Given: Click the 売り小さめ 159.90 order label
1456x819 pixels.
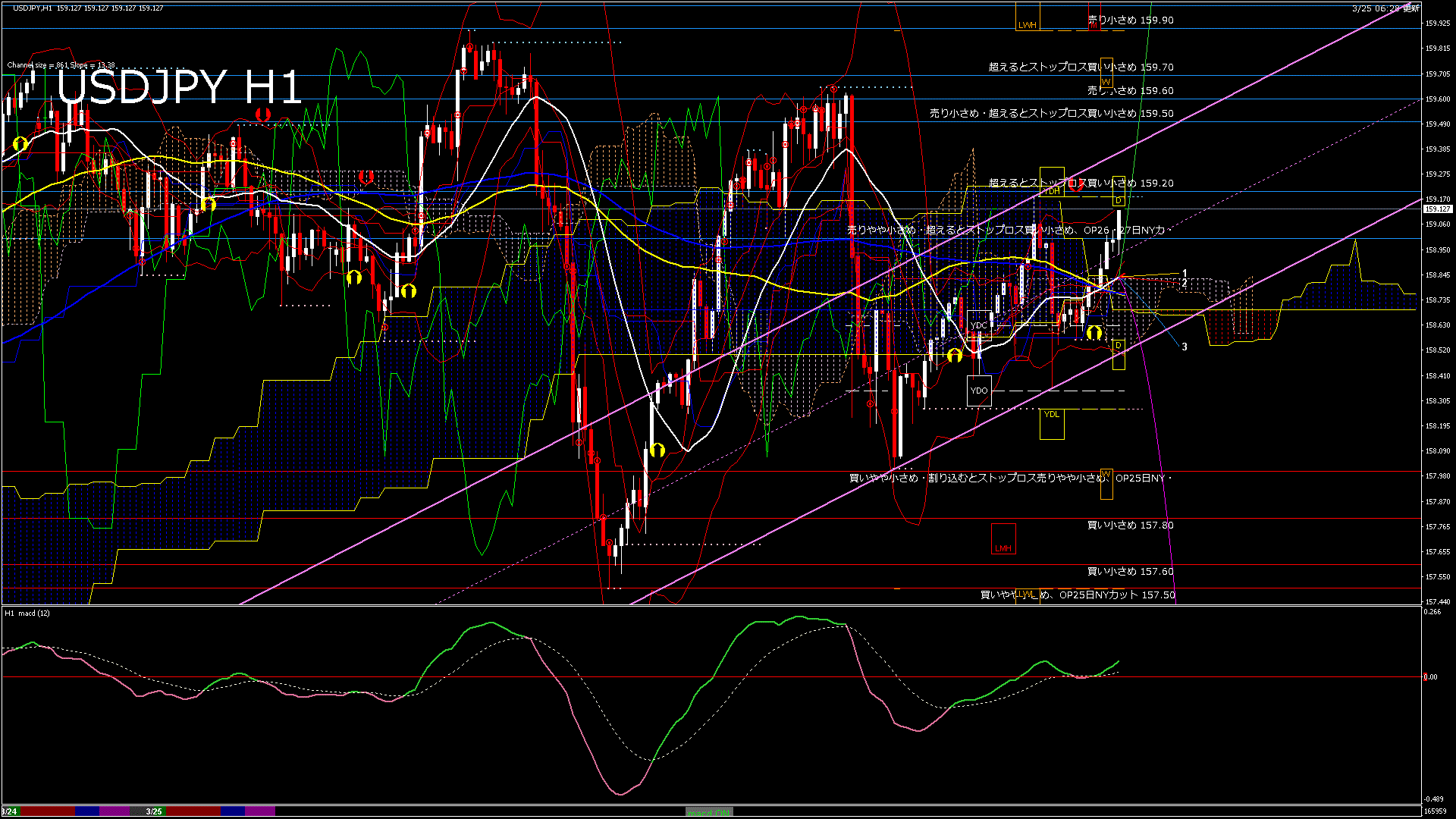Looking at the screenshot, I should [x=1130, y=20].
